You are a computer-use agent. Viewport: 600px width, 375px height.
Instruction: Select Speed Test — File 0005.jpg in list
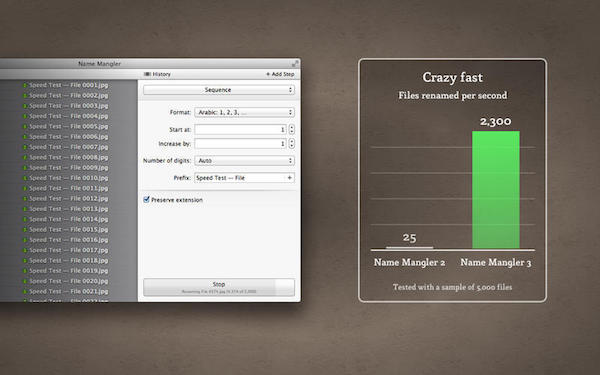tap(68, 126)
